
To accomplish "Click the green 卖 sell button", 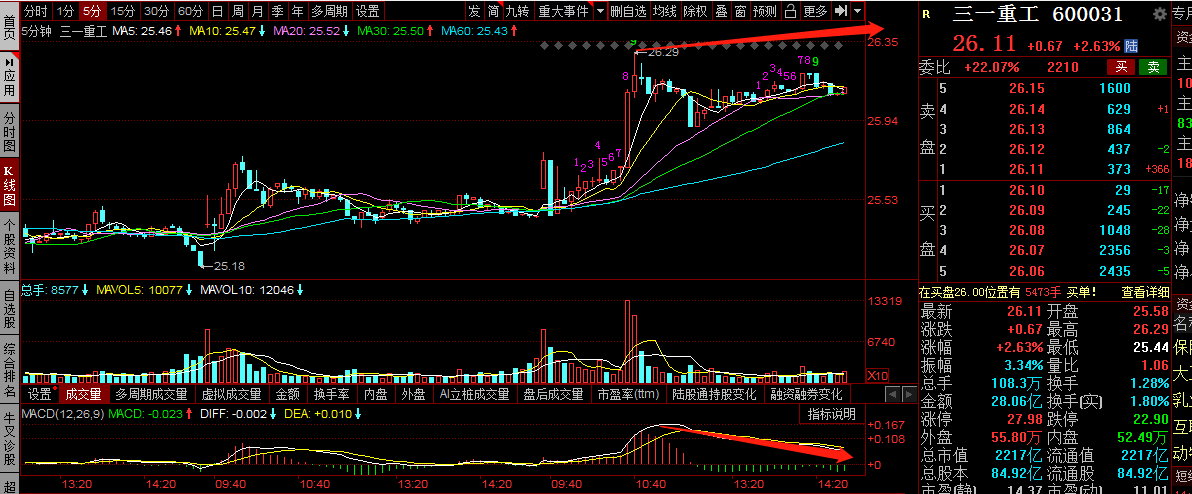I will point(1153,67).
